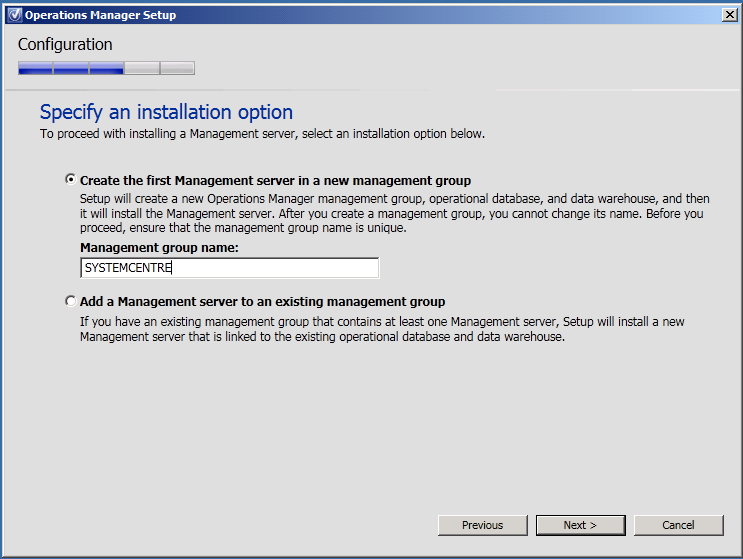743x559 pixels.
Task: Click the 'Setup will create a new' description
Action: [395, 213]
